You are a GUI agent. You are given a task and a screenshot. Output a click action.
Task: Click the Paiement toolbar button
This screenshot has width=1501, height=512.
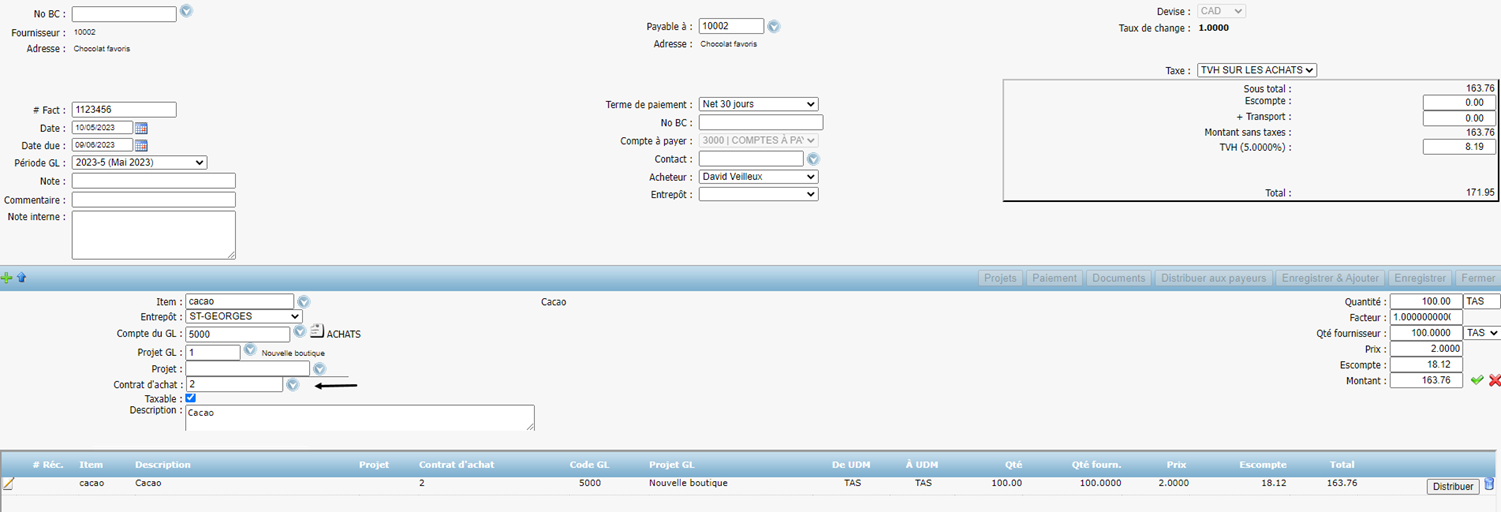pos(1055,278)
